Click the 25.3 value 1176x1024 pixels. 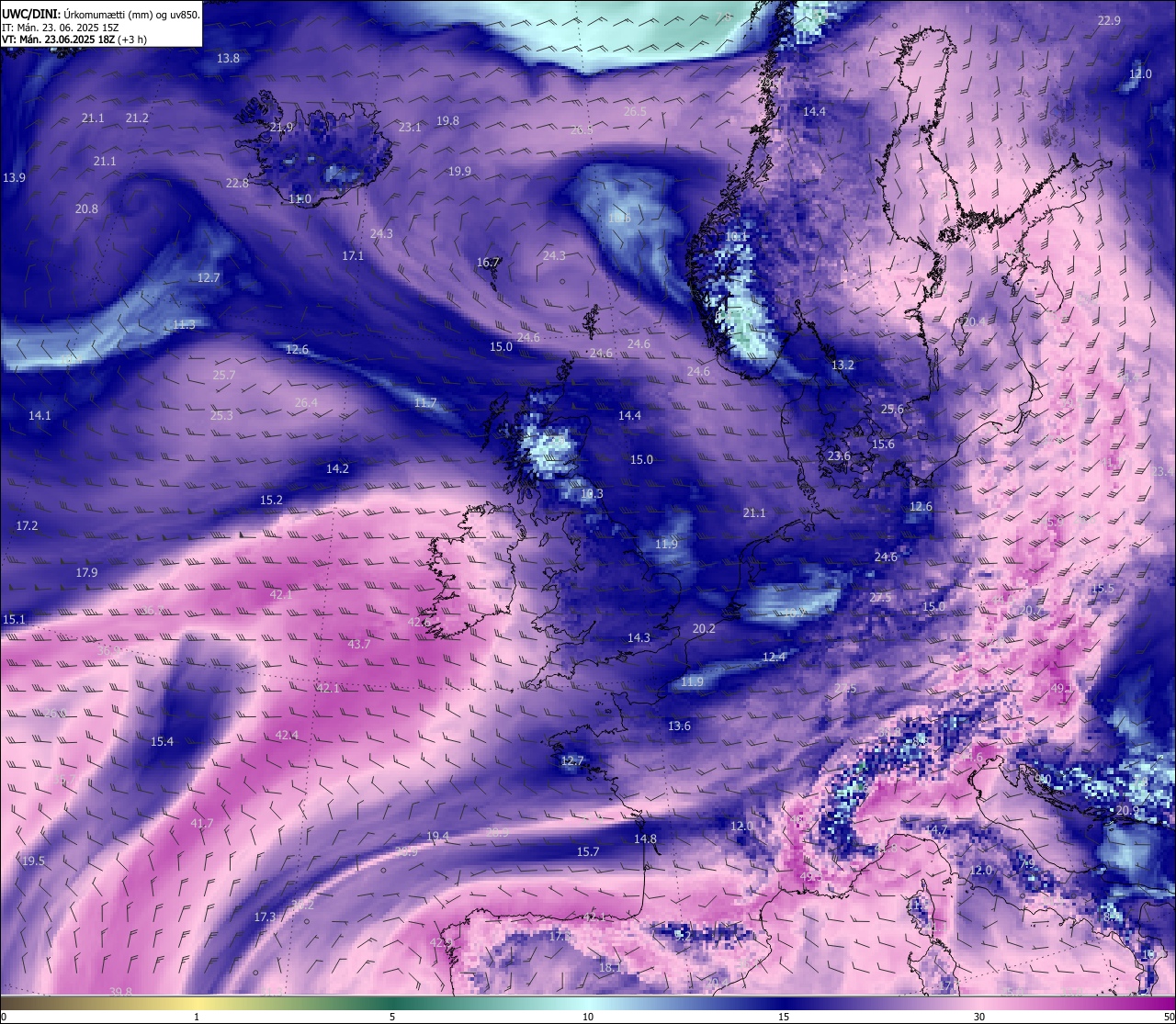[221, 415]
